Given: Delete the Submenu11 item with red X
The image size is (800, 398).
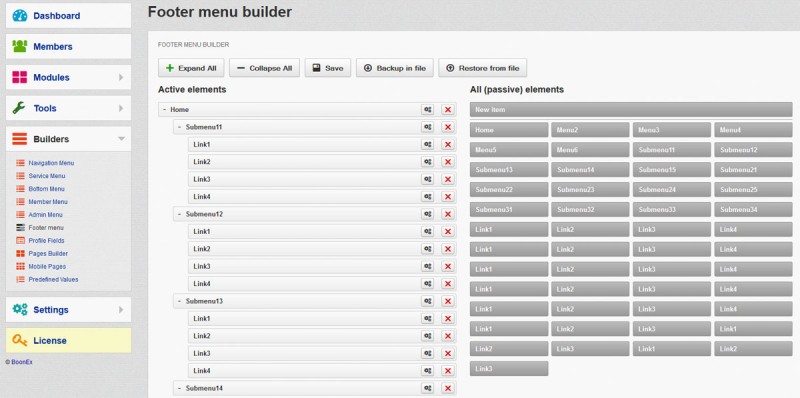Looking at the screenshot, I should (448, 127).
